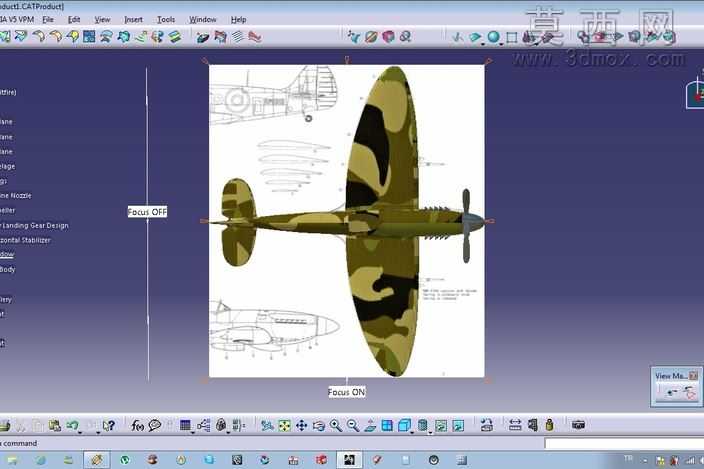Click the Focus OFF label
704x469 pixels.
pyautogui.click(x=147, y=212)
